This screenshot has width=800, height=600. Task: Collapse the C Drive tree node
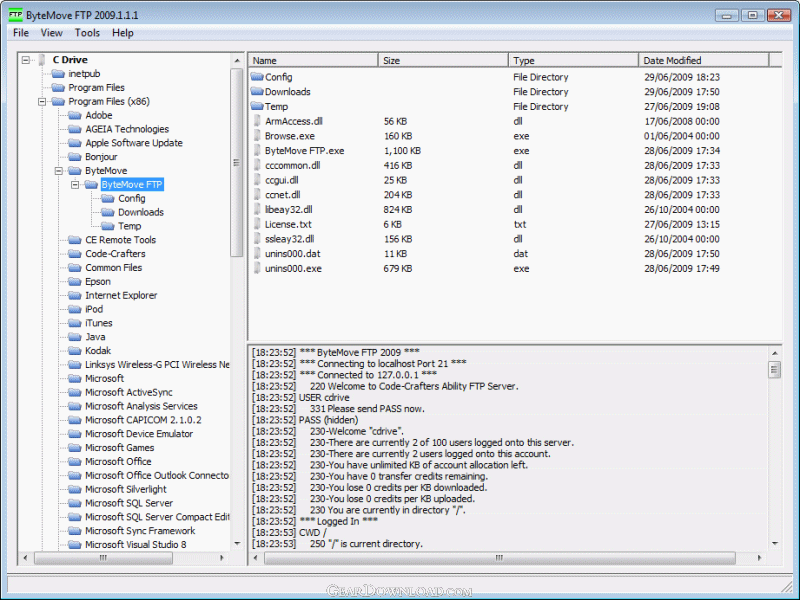click(x=26, y=60)
